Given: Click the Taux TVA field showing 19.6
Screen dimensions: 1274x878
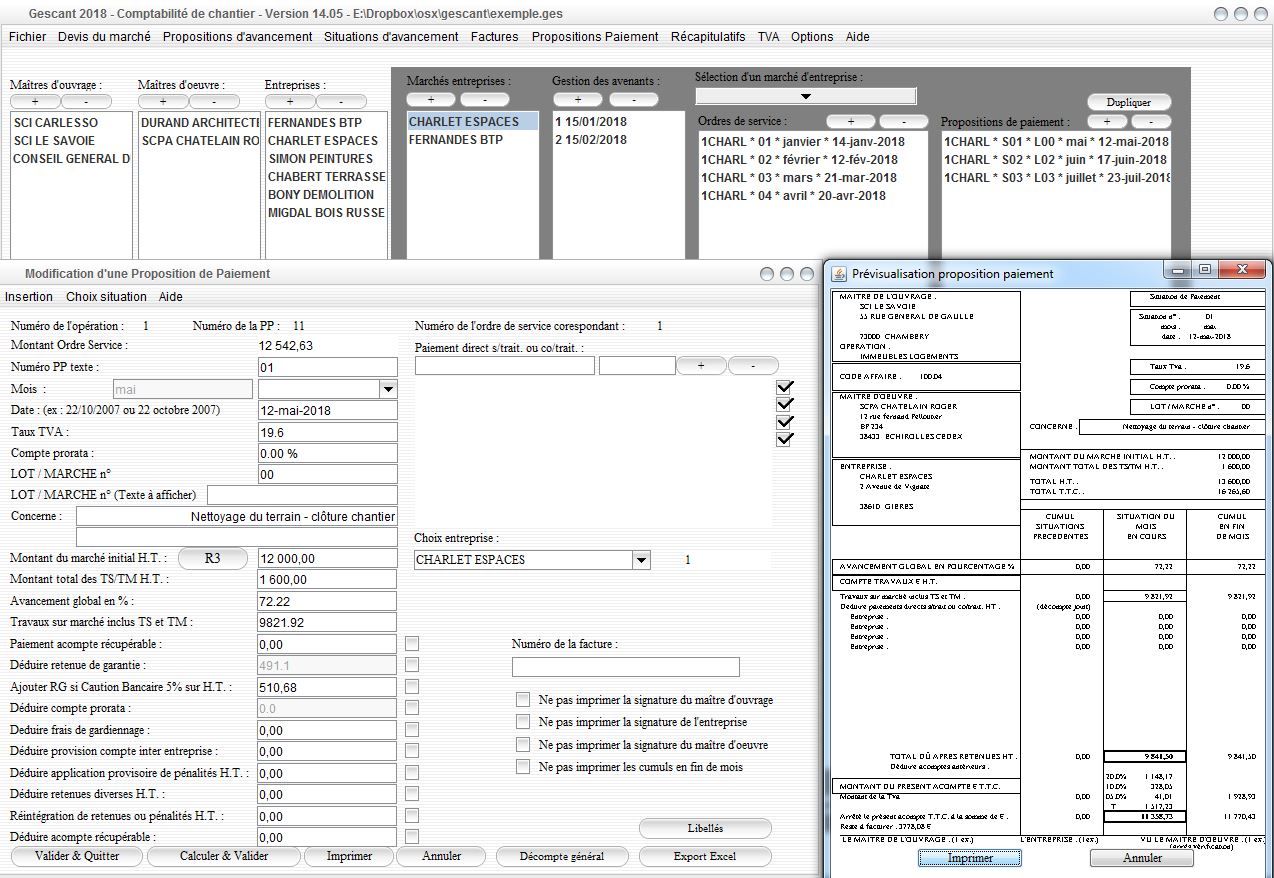Looking at the screenshot, I should point(327,432).
